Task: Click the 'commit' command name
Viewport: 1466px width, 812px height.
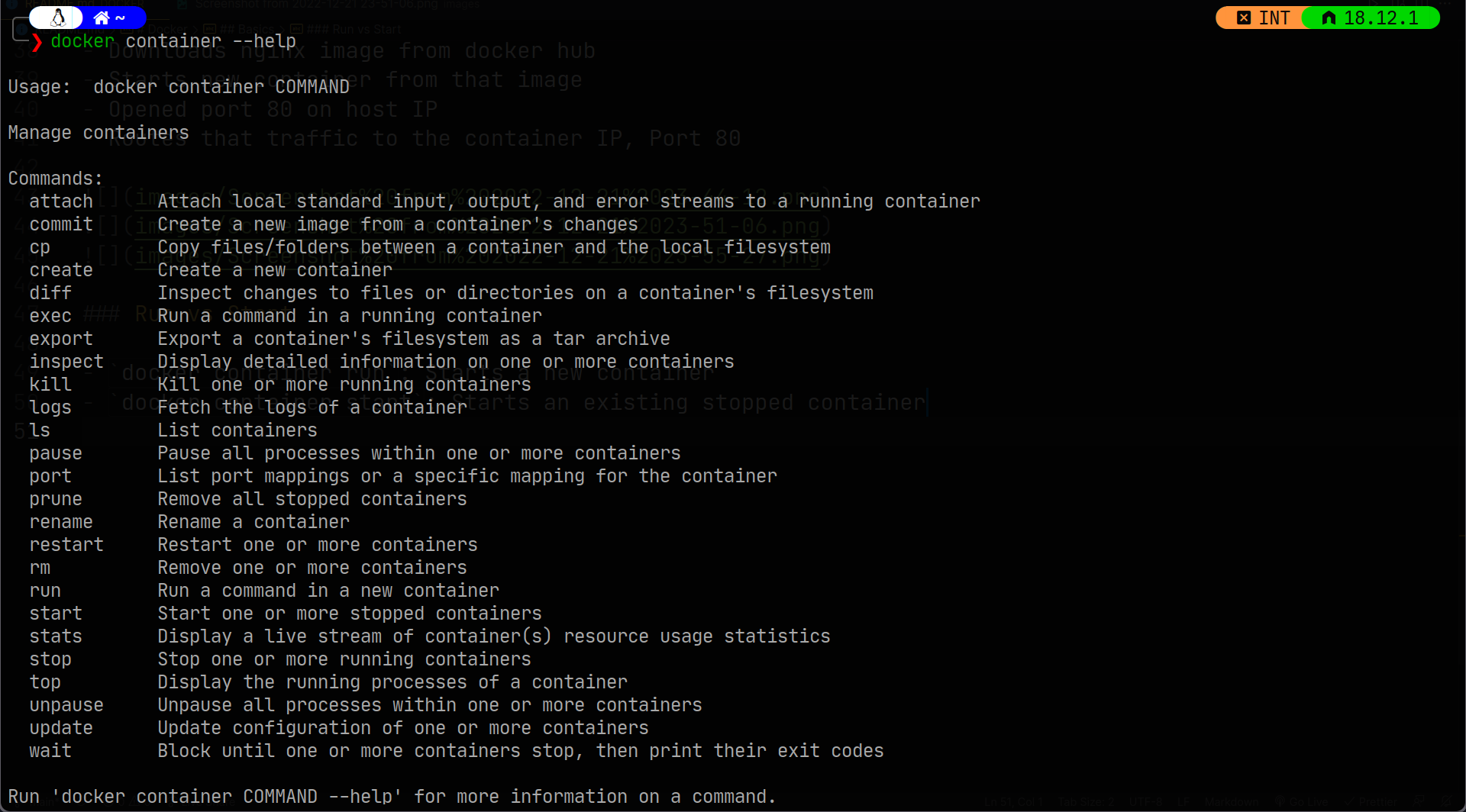Action: point(61,224)
